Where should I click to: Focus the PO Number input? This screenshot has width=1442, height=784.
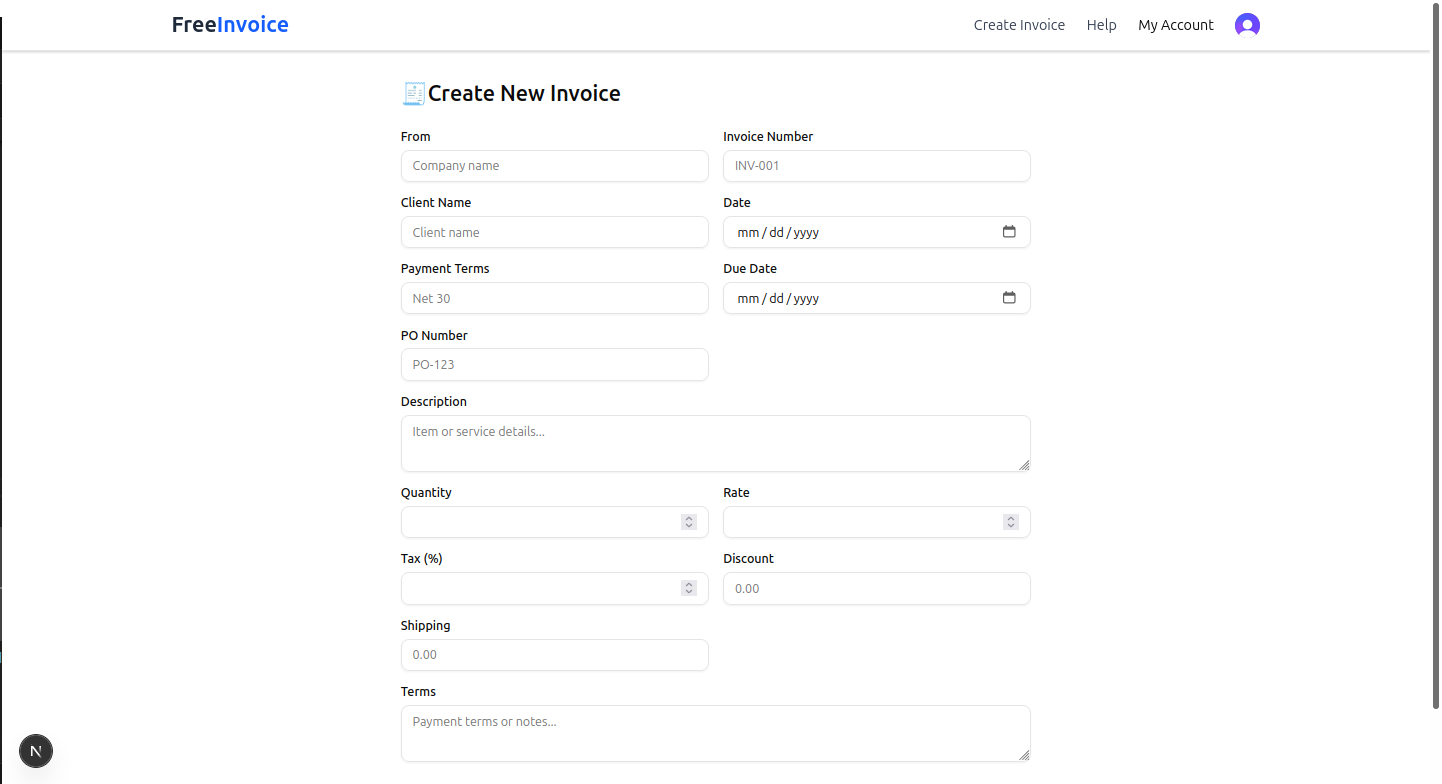click(554, 364)
